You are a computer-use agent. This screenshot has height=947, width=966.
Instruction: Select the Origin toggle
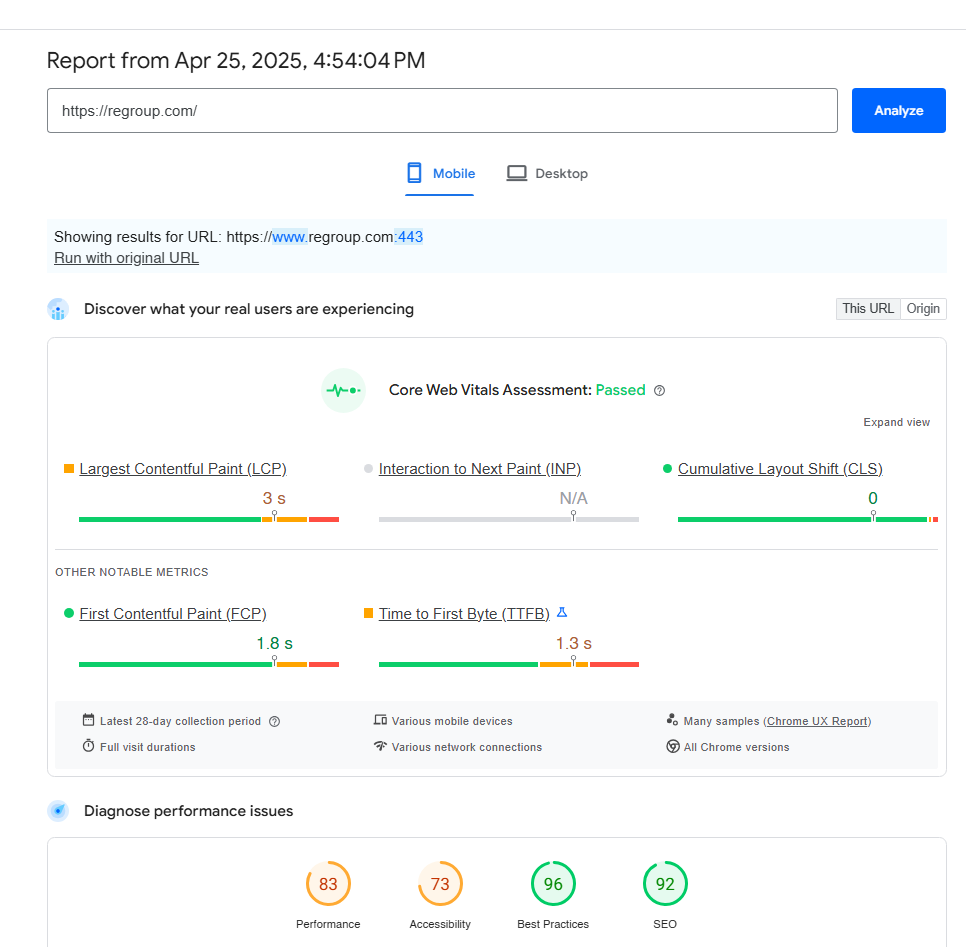click(923, 309)
